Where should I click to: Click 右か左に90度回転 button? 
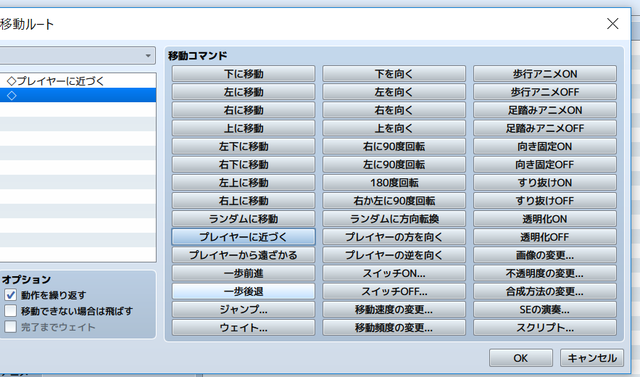pyautogui.click(x=394, y=201)
